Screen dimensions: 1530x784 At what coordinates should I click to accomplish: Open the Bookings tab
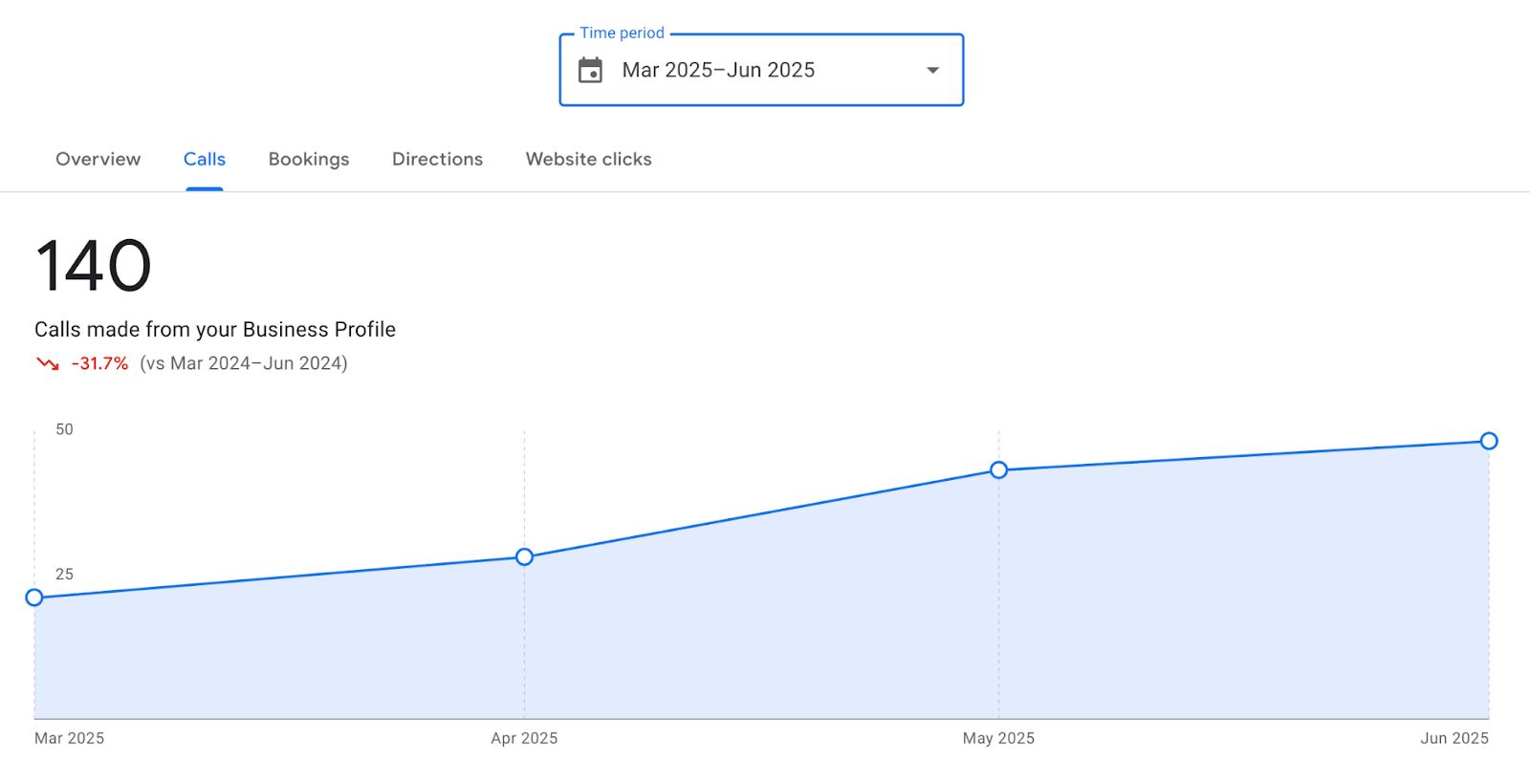pyautogui.click(x=309, y=160)
